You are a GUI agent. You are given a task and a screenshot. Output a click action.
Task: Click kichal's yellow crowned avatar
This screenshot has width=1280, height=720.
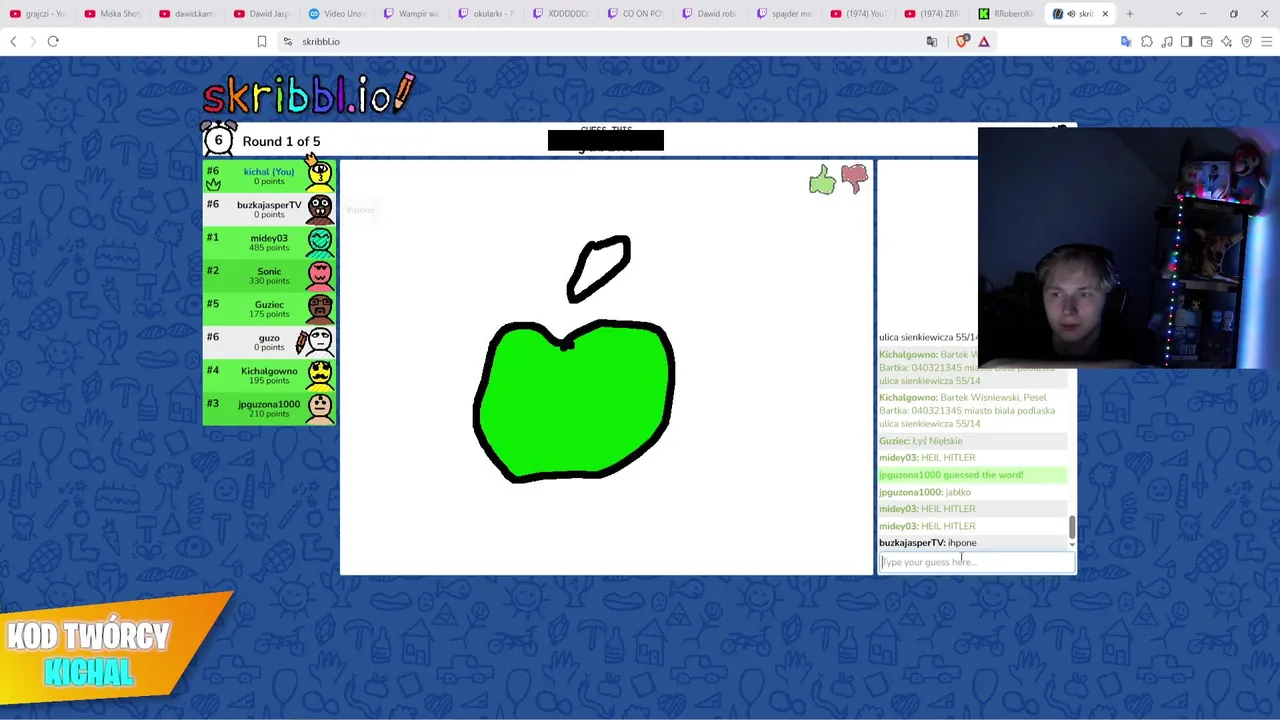tap(320, 175)
